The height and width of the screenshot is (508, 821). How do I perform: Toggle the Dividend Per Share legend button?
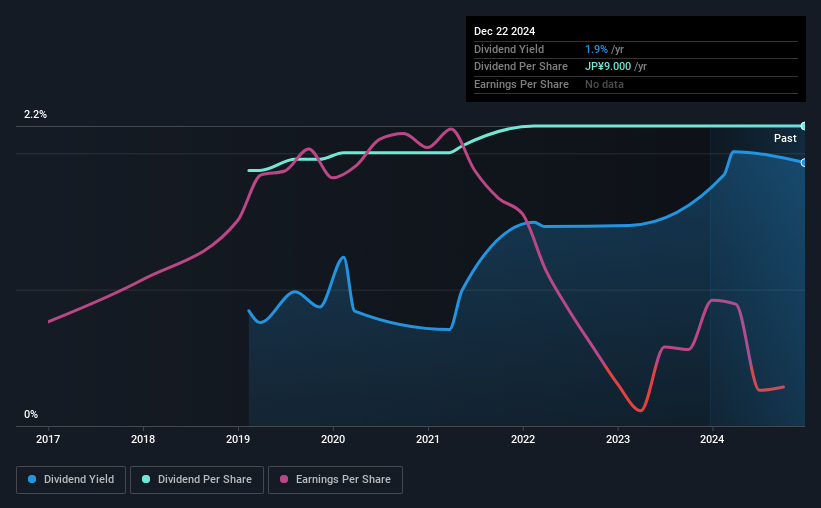tap(197, 480)
